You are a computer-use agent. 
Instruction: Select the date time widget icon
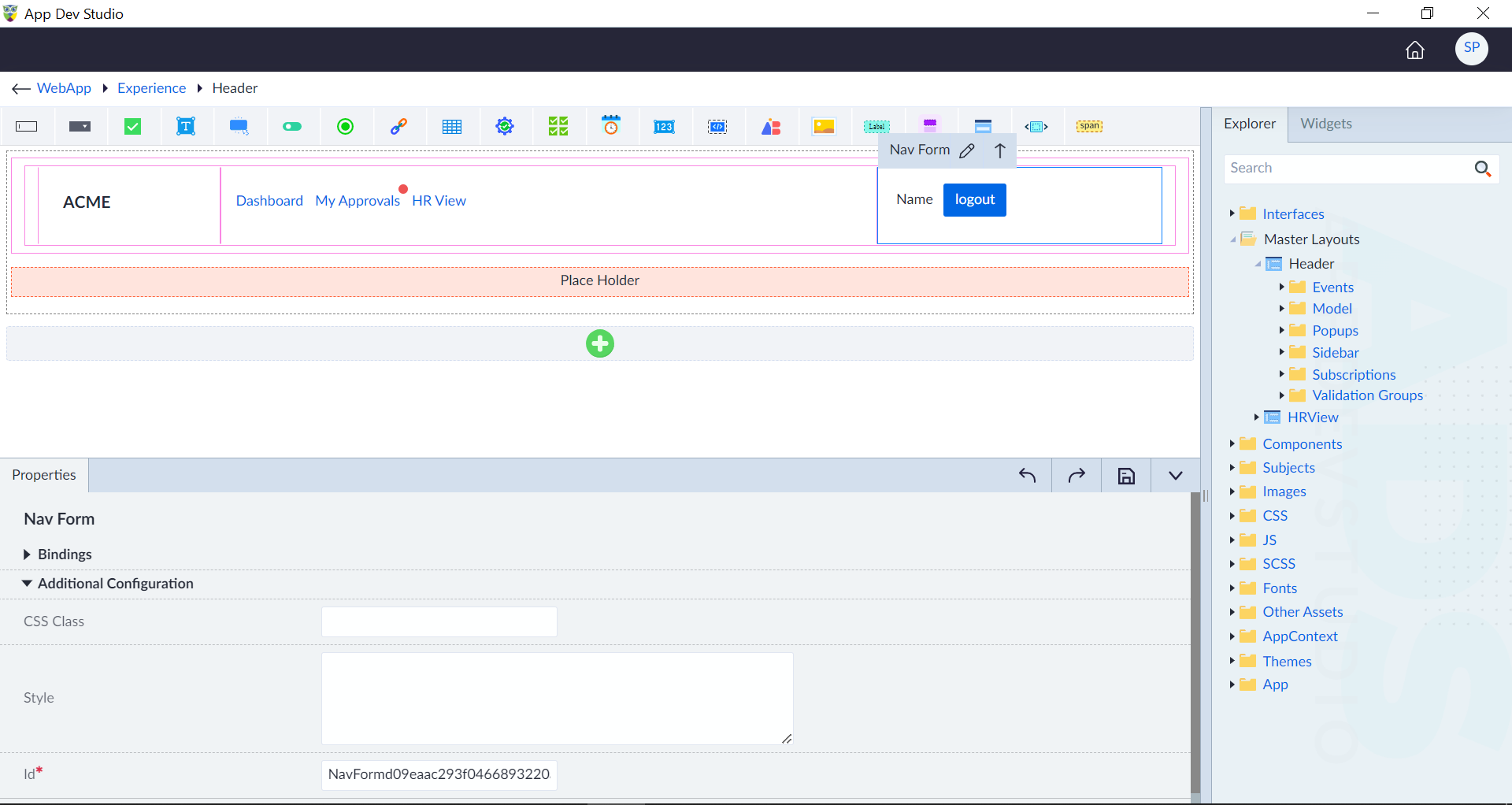click(611, 125)
